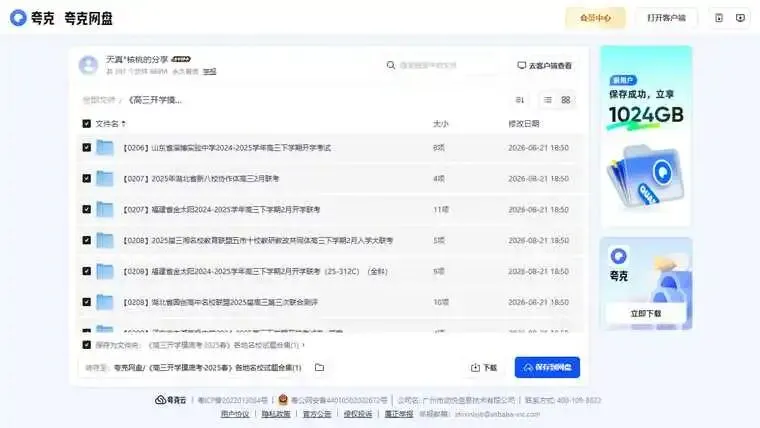Open the 廉正举报 footer link
The width and height of the screenshot is (760, 428).
click(x=399, y=414)
